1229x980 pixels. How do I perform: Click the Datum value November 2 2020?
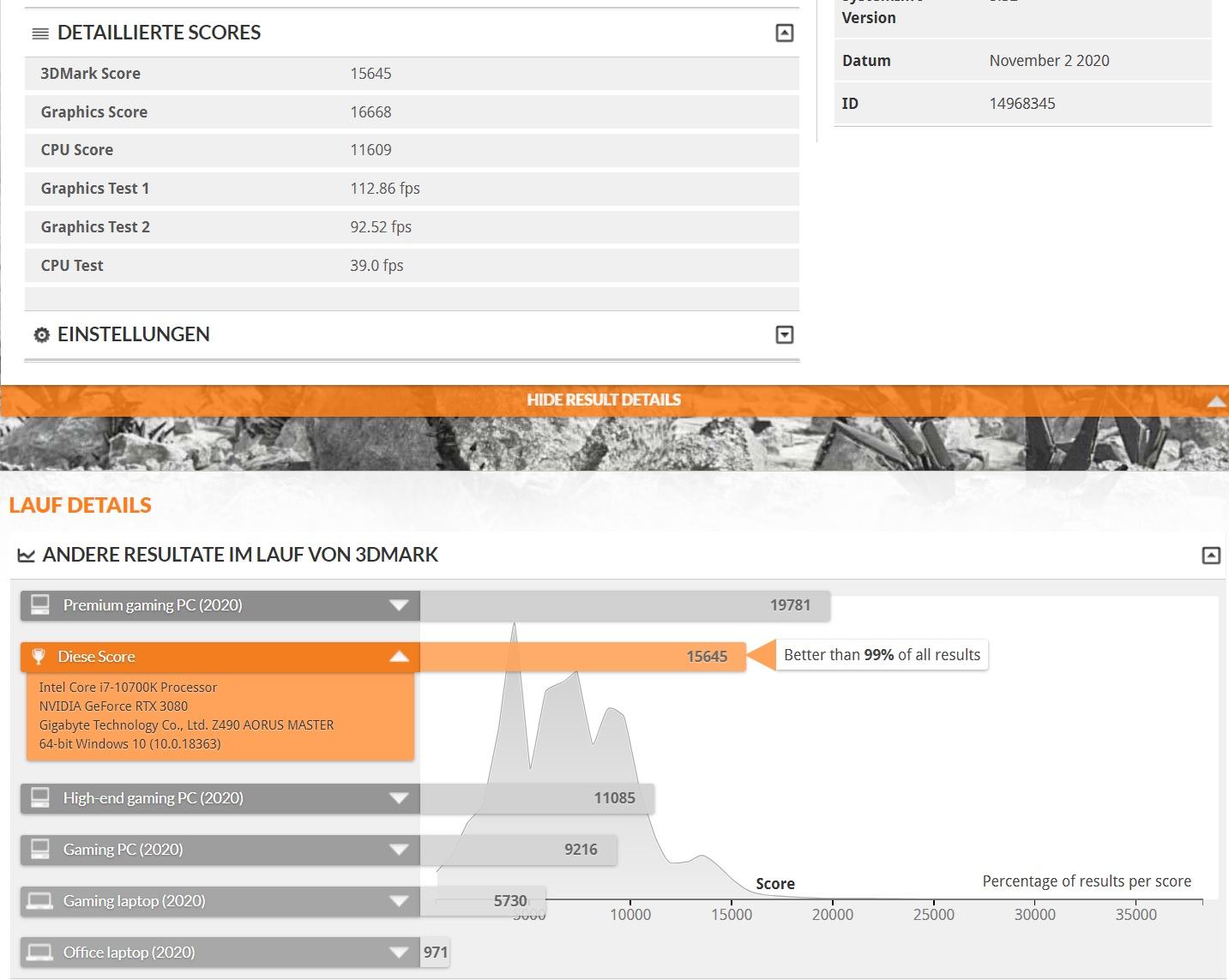1049,61
